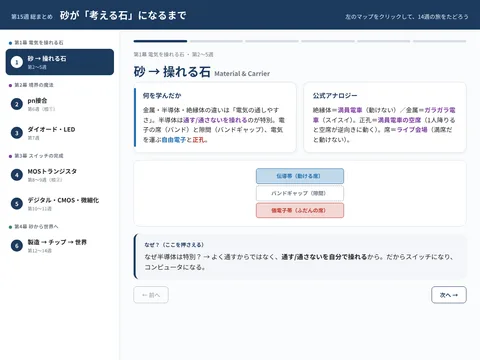Select step 4 badge for MOSトランジスタ
The width and height of the screenshot is (480, 360).
pos(17,175)
